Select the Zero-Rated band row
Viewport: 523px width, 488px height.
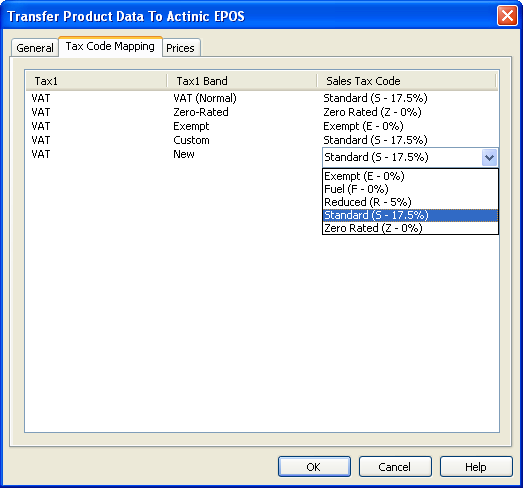(262, 112)
